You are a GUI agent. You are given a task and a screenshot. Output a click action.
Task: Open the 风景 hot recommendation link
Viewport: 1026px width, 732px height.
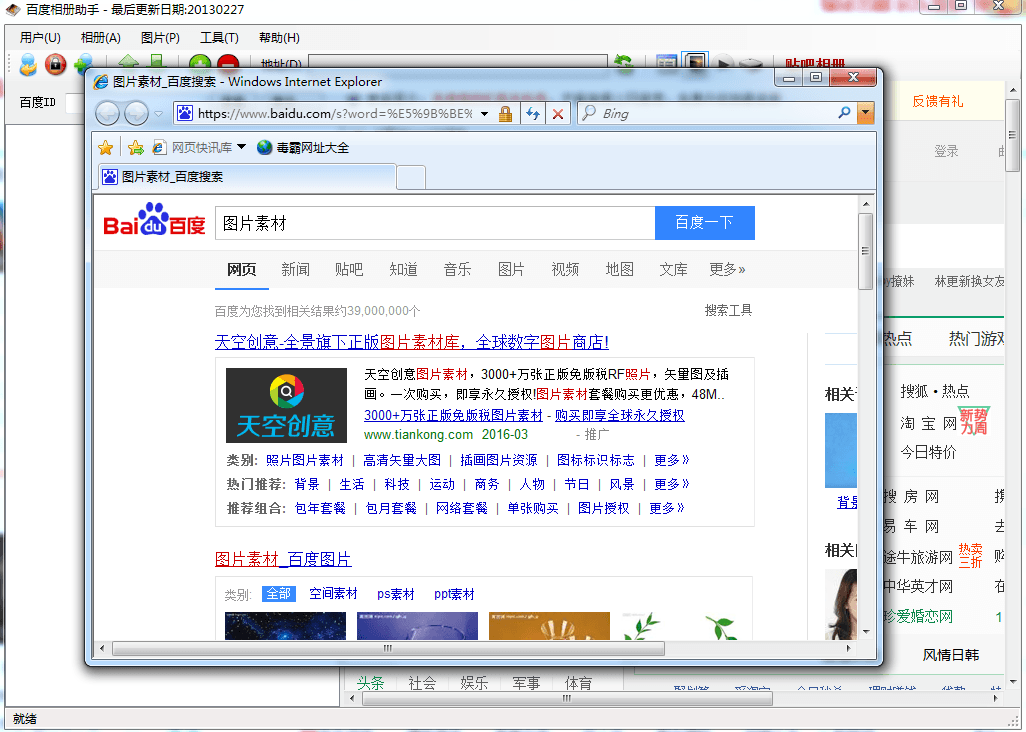pyautogui.click(x=622, y=484)
